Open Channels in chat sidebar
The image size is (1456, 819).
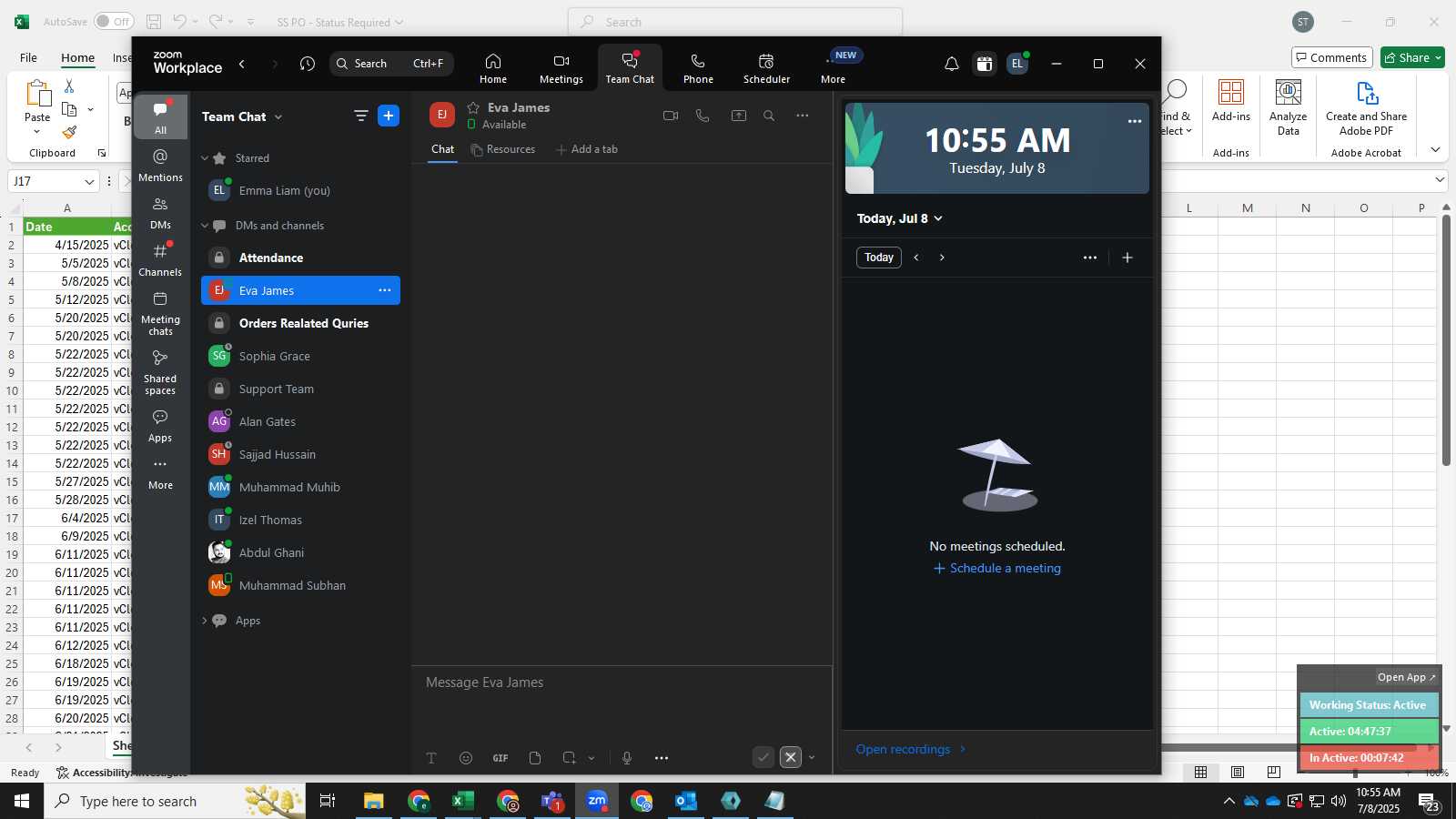click(x=160, y=260)
